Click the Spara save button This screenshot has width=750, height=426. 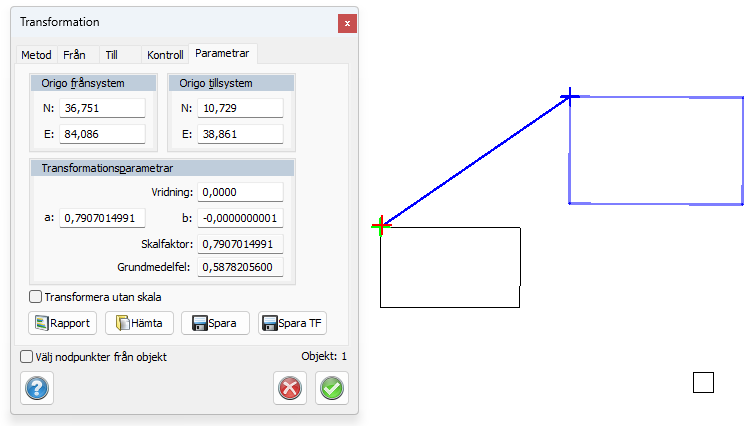click(215, 323)
